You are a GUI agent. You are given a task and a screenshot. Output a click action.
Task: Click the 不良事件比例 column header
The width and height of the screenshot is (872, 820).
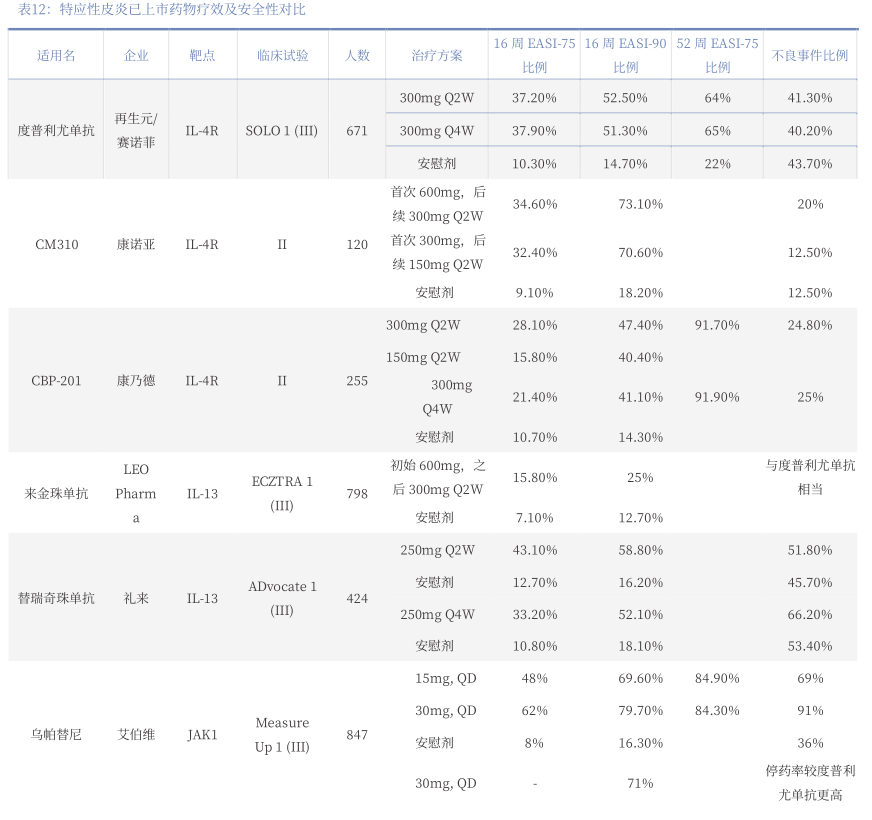tap(810, 56)
